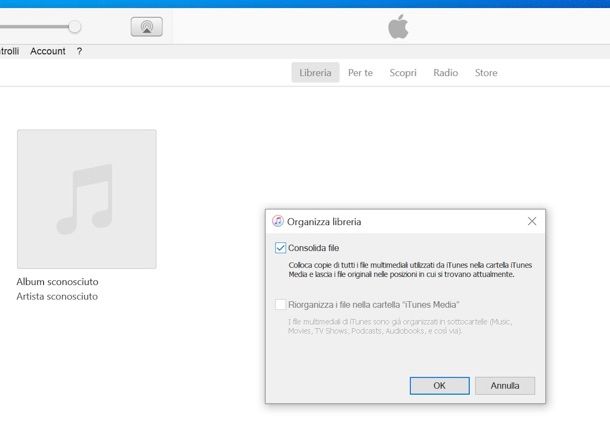610x424 pixels.
Task: Confirm with the OK button
Action: 440,385
